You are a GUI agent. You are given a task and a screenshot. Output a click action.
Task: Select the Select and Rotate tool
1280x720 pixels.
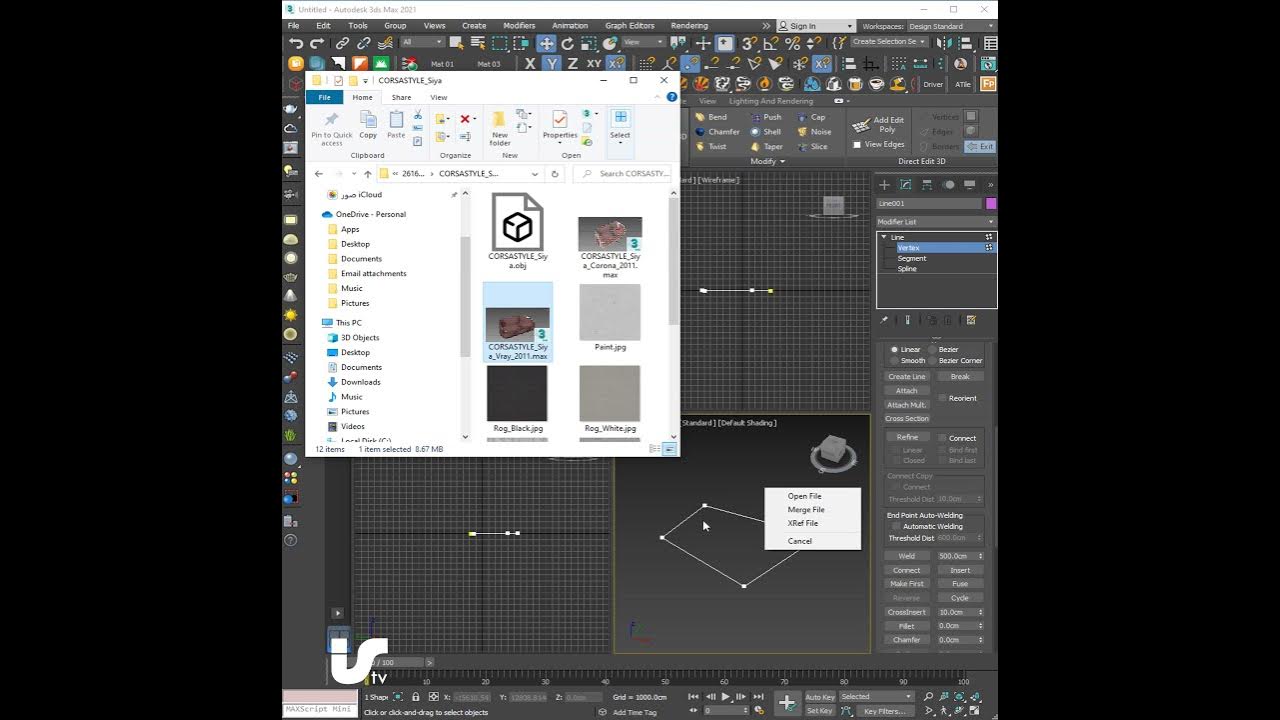pos(567,43)
